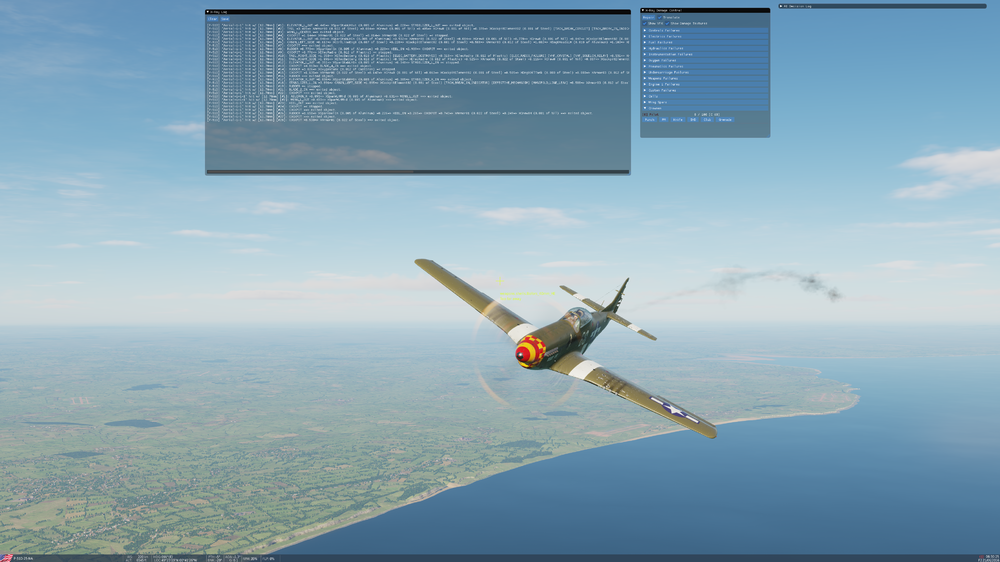
Task: Click the Grenade button
Action: click(x=724, y=119)
